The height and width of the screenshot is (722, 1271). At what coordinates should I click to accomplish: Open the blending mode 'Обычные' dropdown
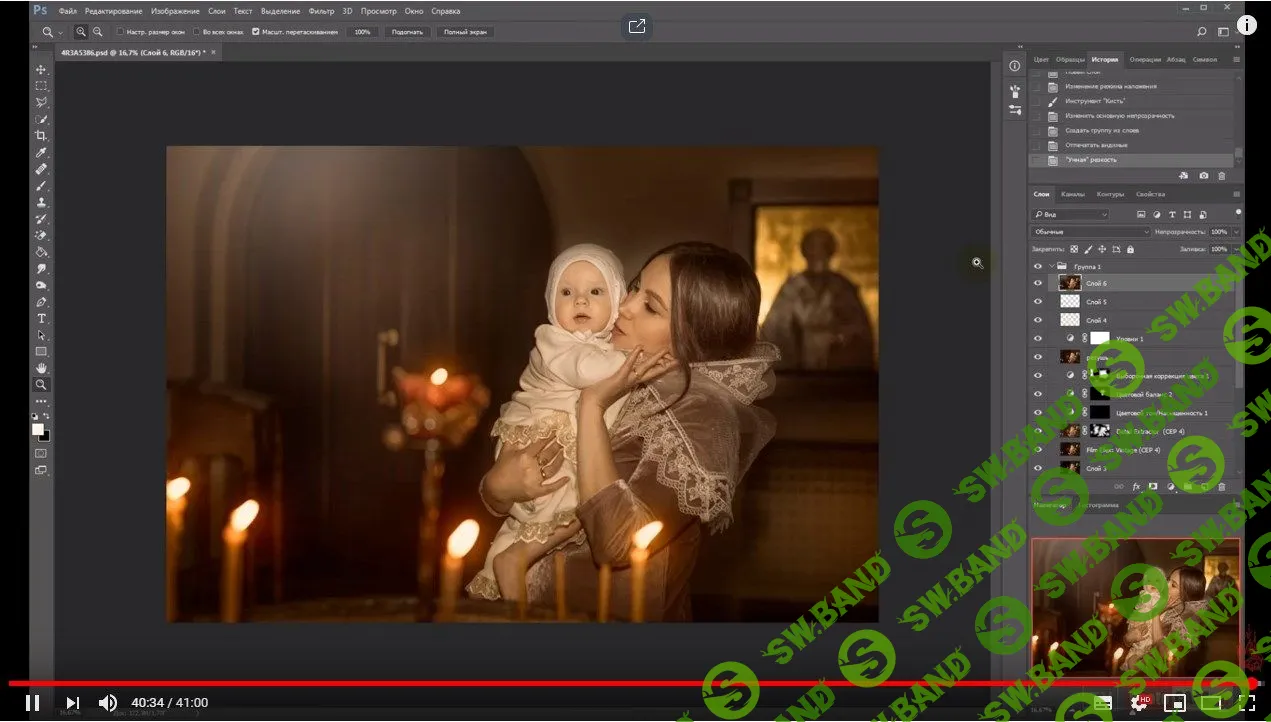pyautogui.click(x=1091, y=232)
